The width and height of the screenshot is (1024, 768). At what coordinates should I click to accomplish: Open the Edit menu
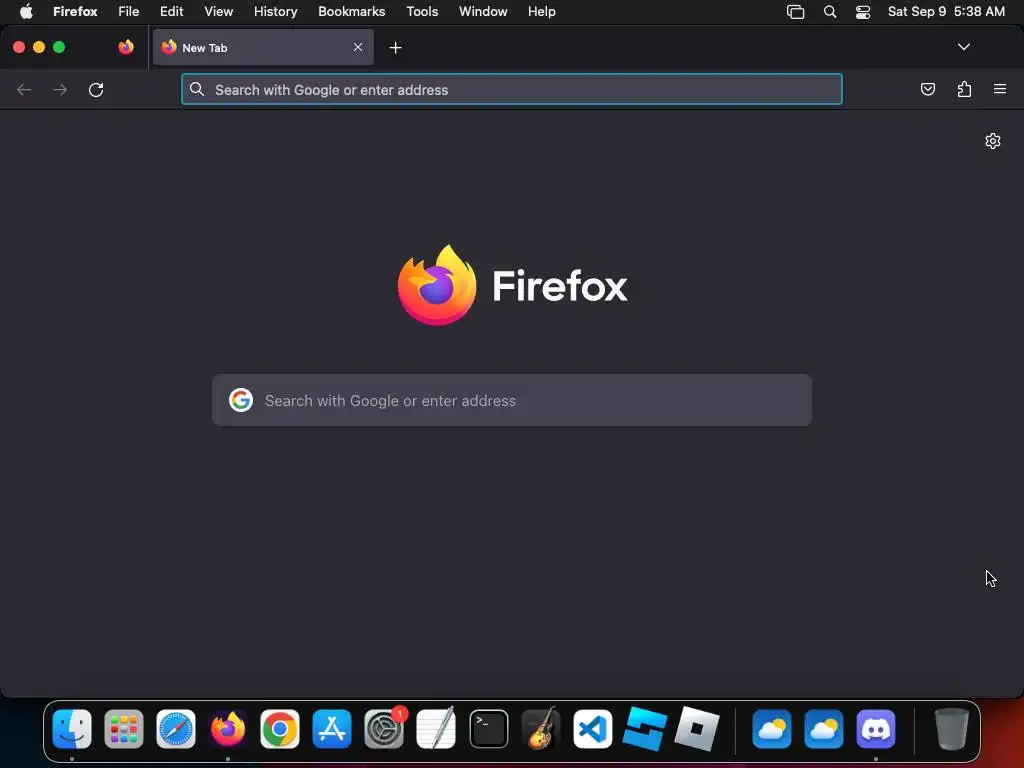click(171, 11)
